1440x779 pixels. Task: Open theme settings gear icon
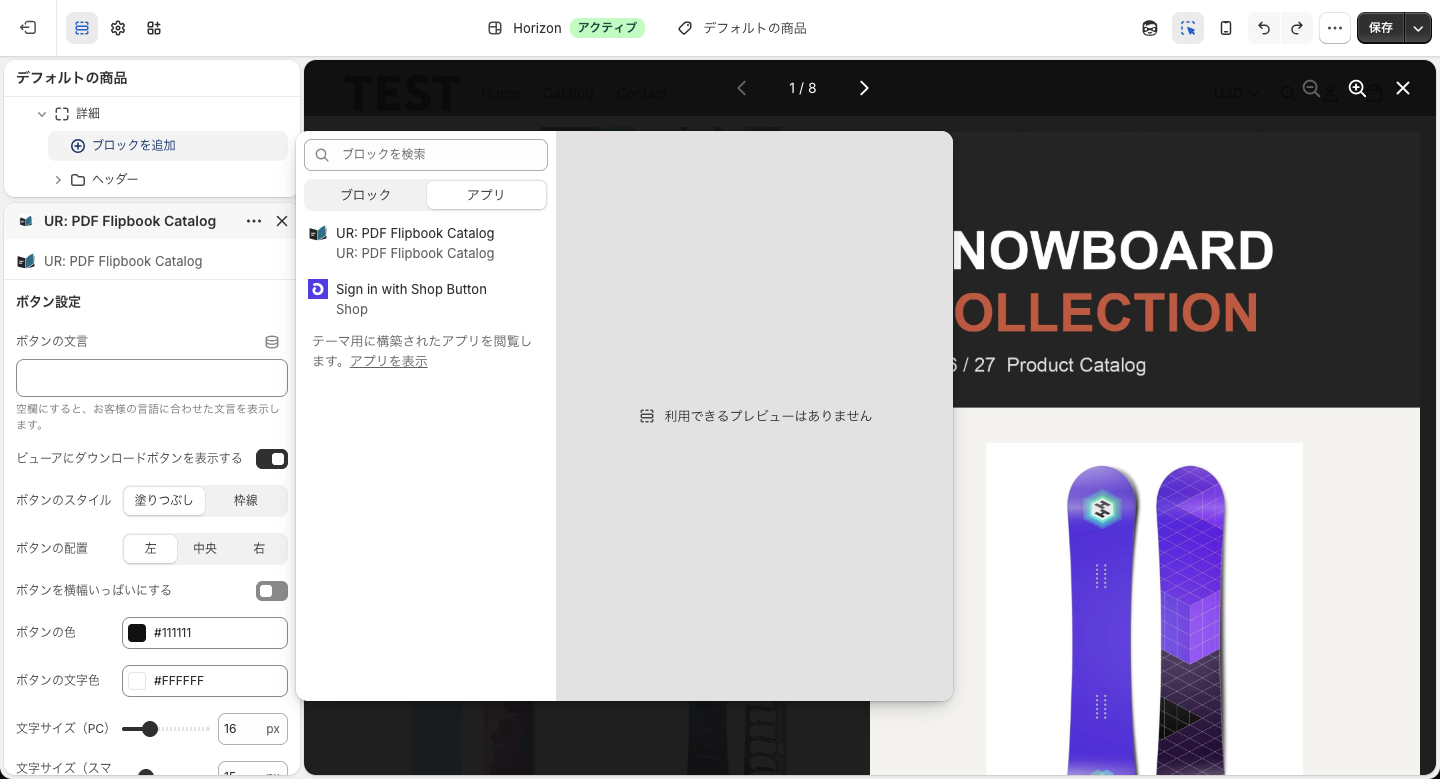tap(118, 28)
